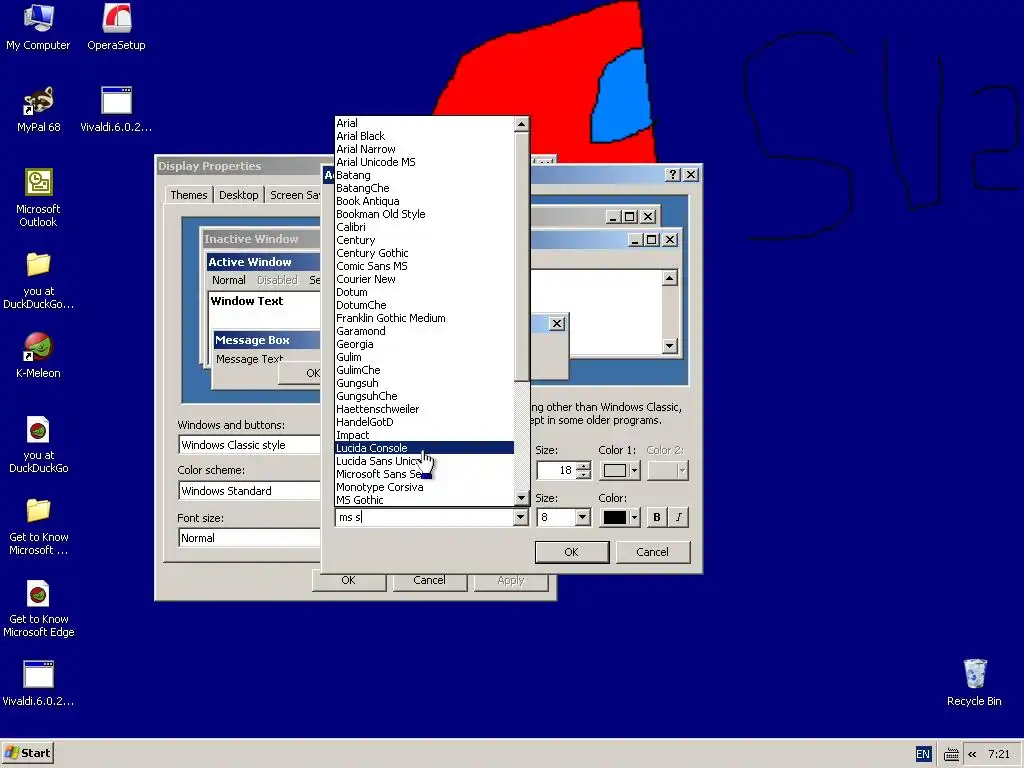Open My Computer desktop icon

(x=38, y=27)
